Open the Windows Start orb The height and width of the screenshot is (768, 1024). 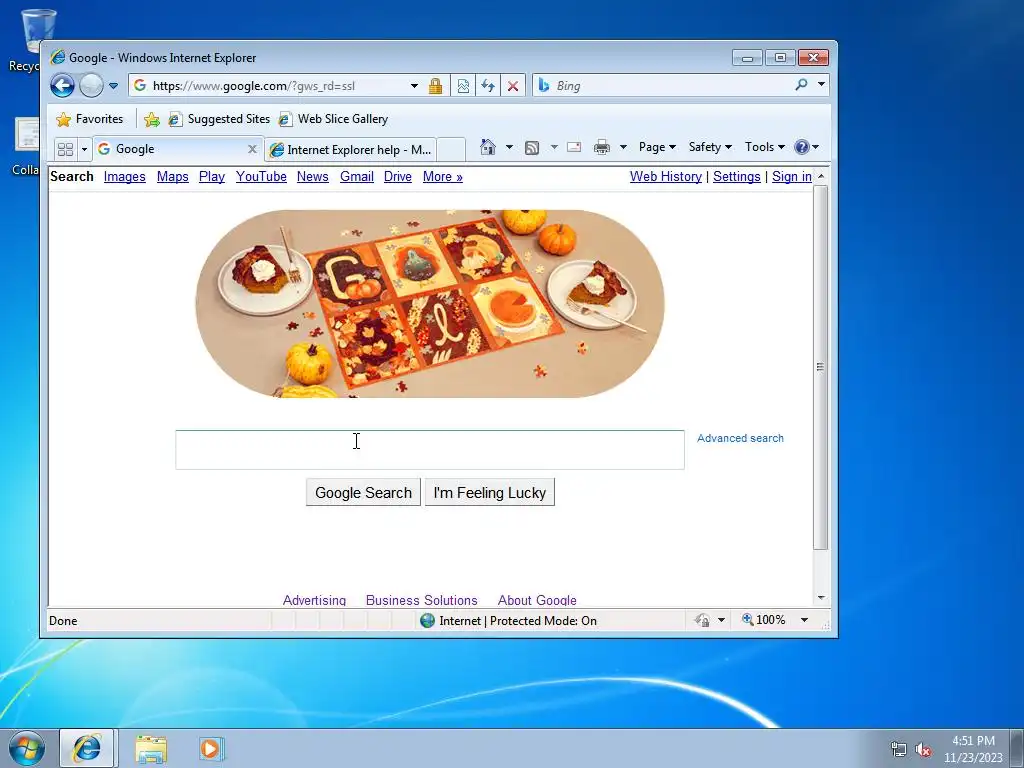[x=27, y=748]
